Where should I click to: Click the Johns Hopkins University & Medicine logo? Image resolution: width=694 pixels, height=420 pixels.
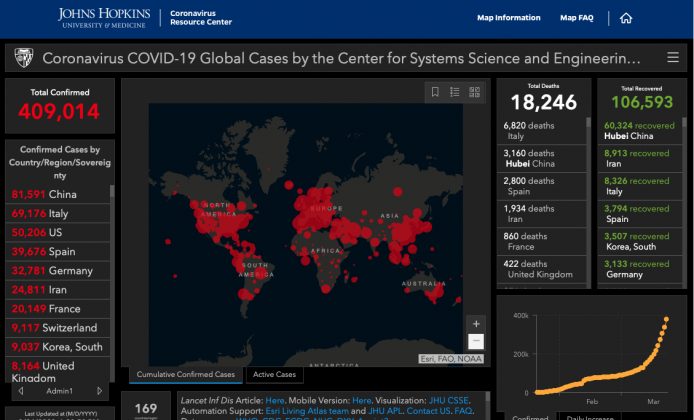coord(104,18)
